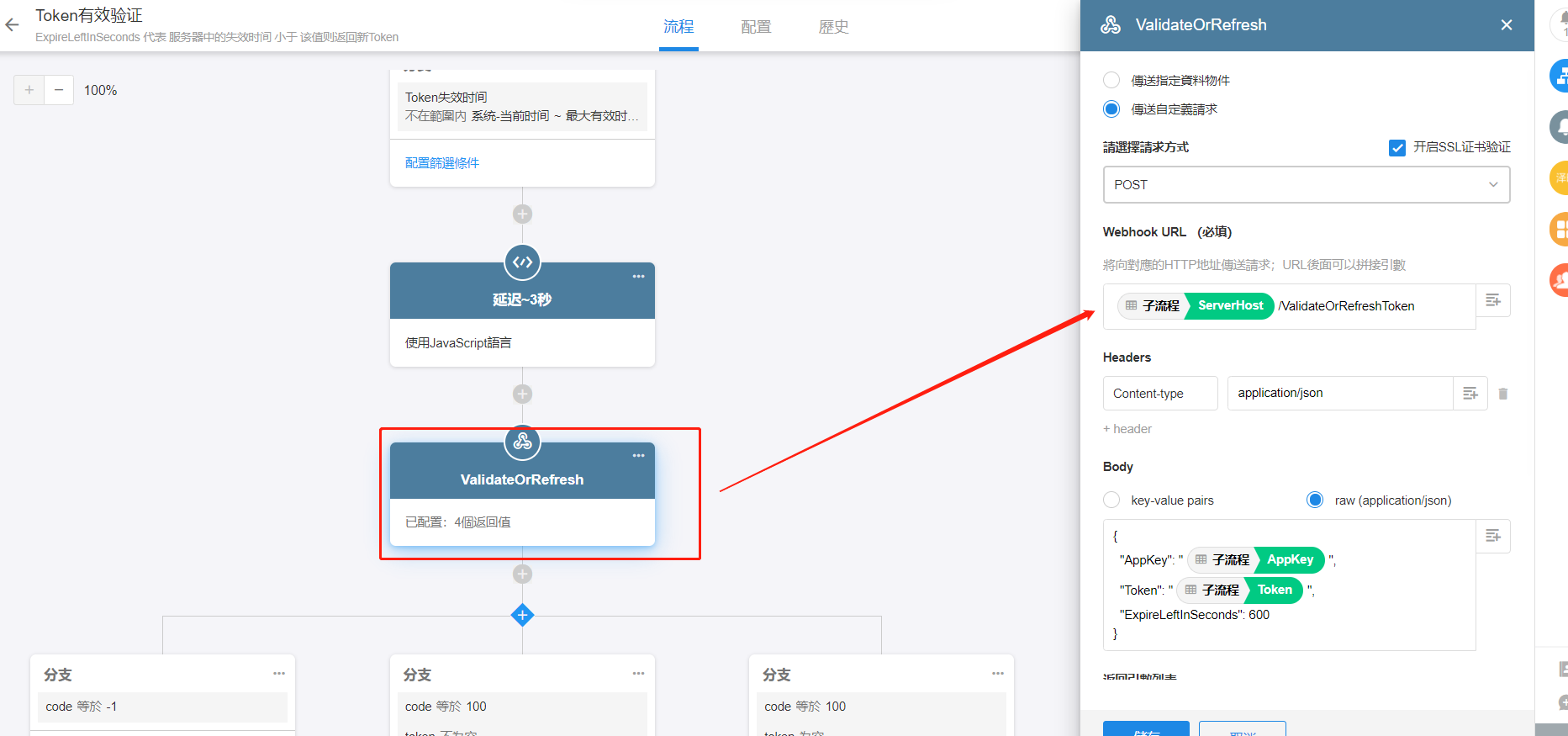Click the Content-type header name field
Viewport: 1568px width, 736px height.
coord(1160,394)
